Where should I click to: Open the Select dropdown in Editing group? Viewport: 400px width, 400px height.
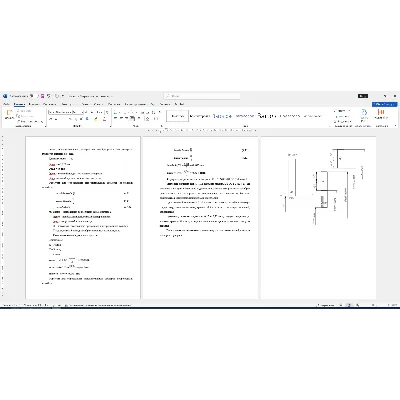342,121
